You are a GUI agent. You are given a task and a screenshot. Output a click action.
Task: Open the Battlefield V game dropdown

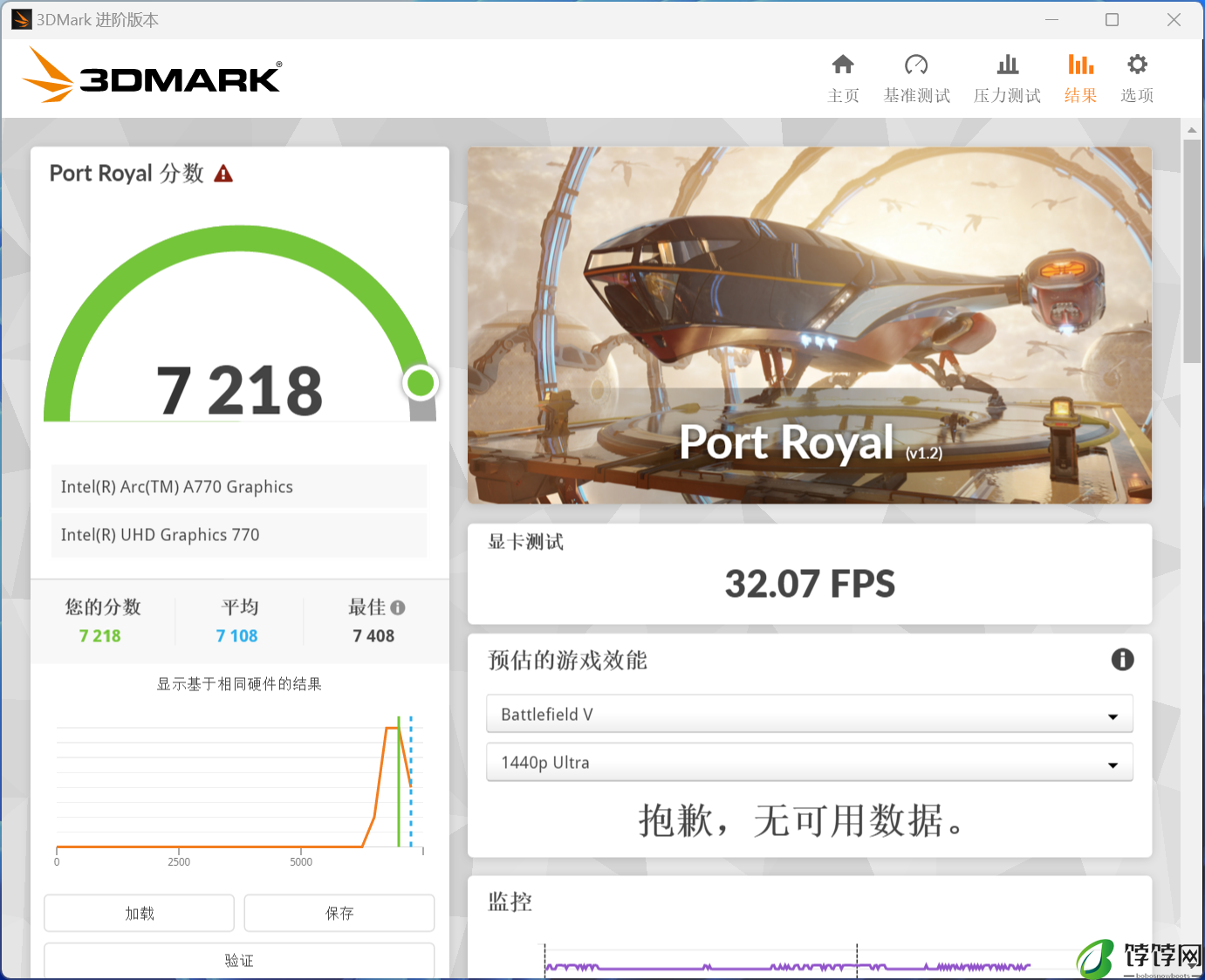coord(809,714)
